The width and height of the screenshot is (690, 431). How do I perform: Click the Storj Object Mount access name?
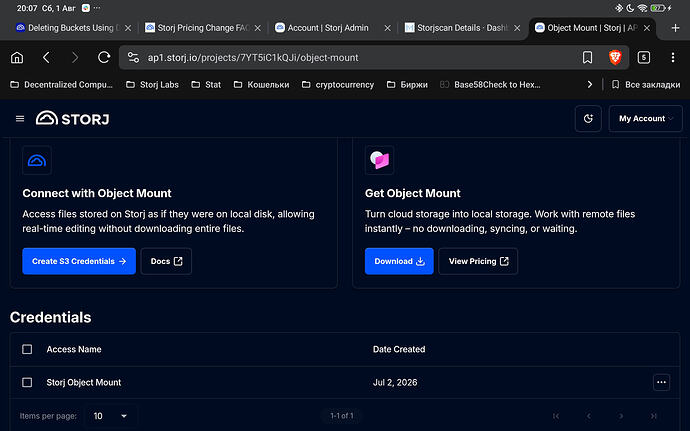click(x=84, y=382)
